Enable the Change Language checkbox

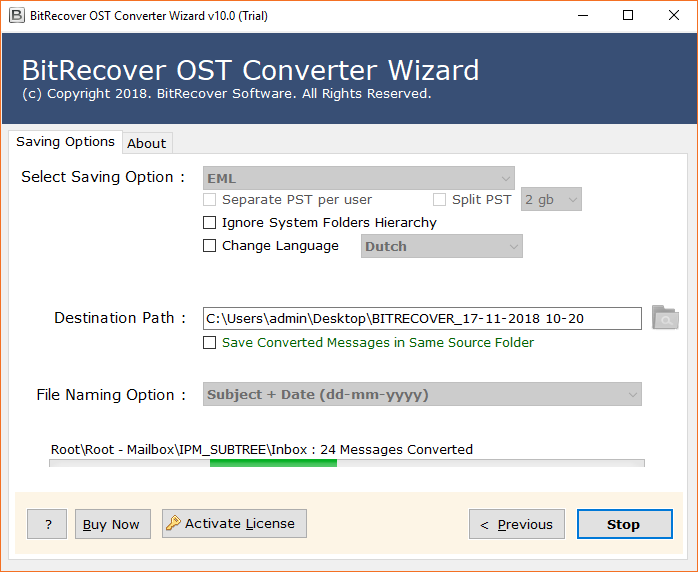coord(209,245)
